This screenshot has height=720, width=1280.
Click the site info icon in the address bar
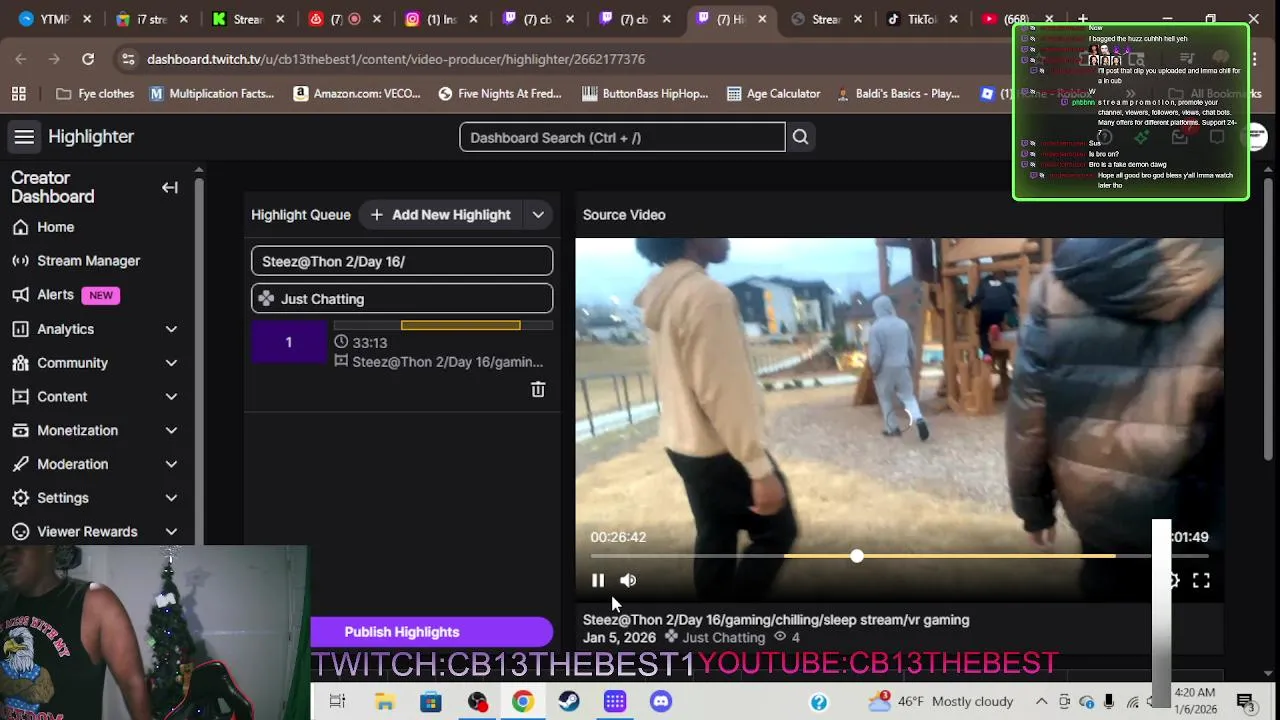128,59
